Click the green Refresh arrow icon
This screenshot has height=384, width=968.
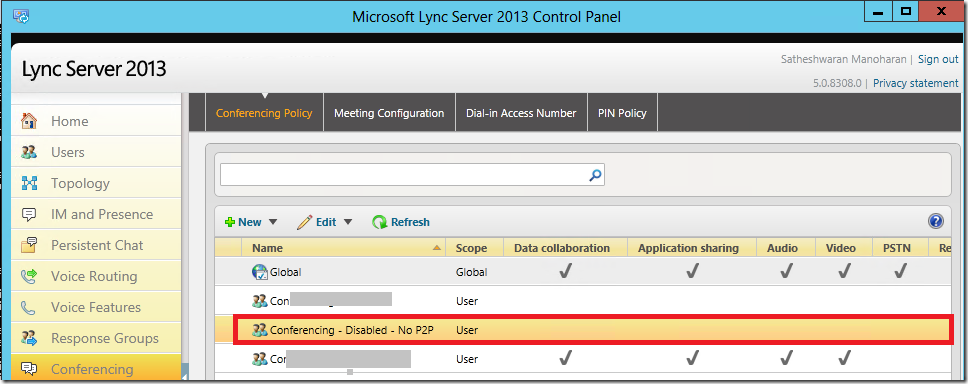[x=380, y=222]
